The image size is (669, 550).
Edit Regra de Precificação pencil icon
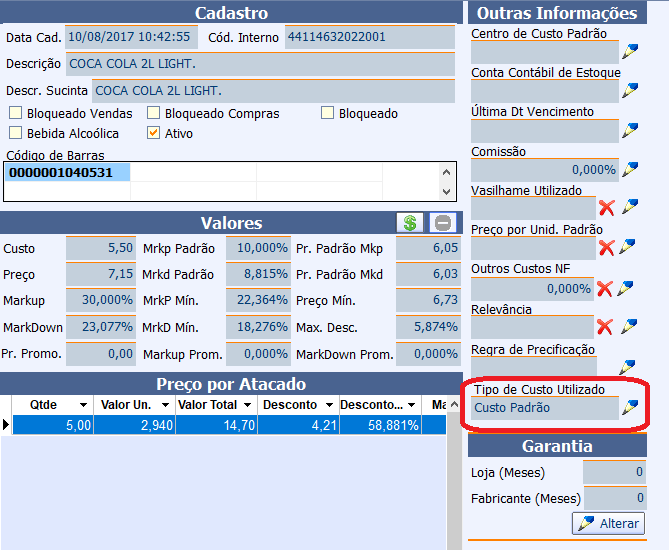pos(630,367)
